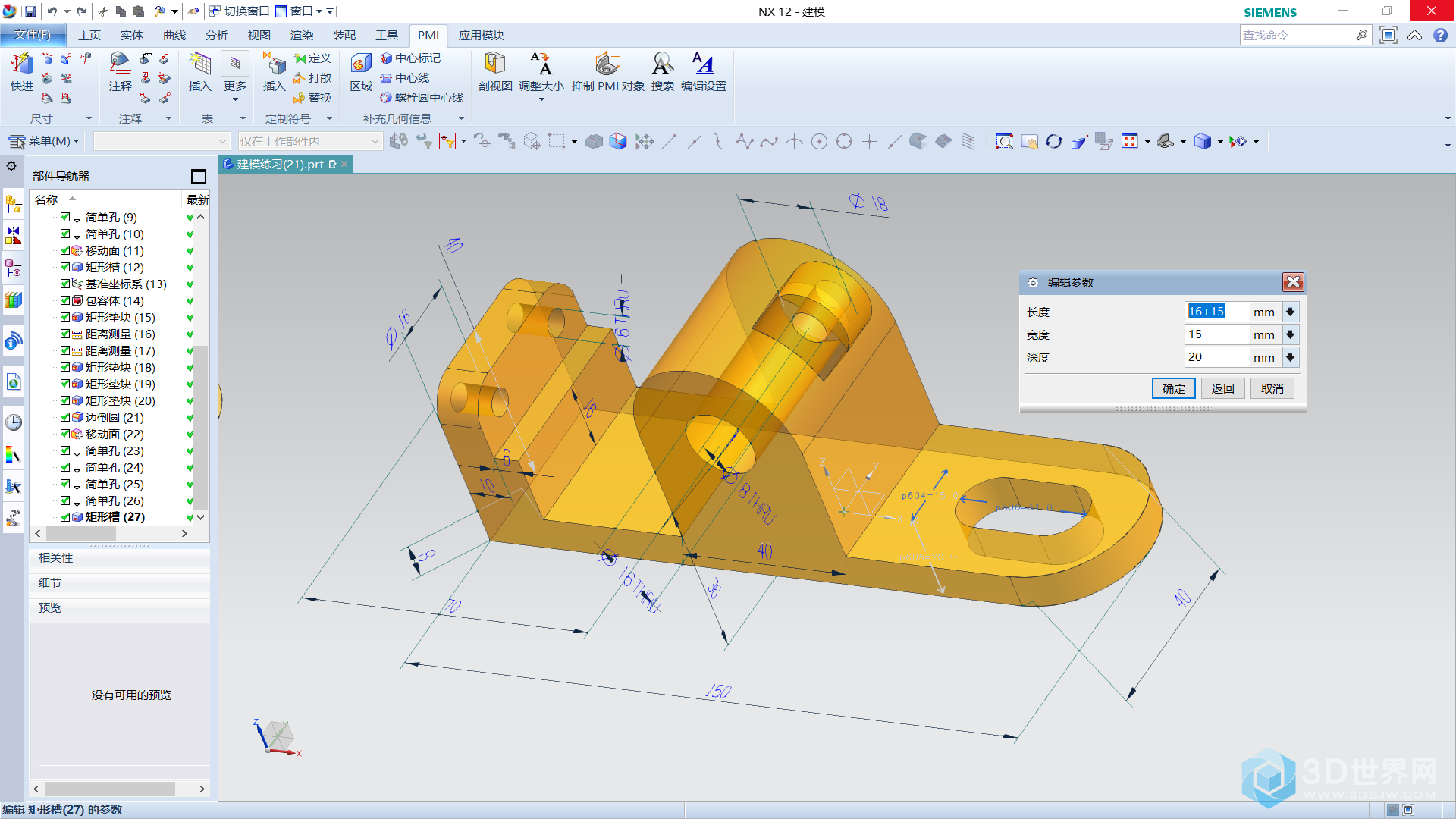Toggle checkbox for 矩形垫块 (19)
The width and height of the screenshot is (1456, 819).
pos(65,384)
